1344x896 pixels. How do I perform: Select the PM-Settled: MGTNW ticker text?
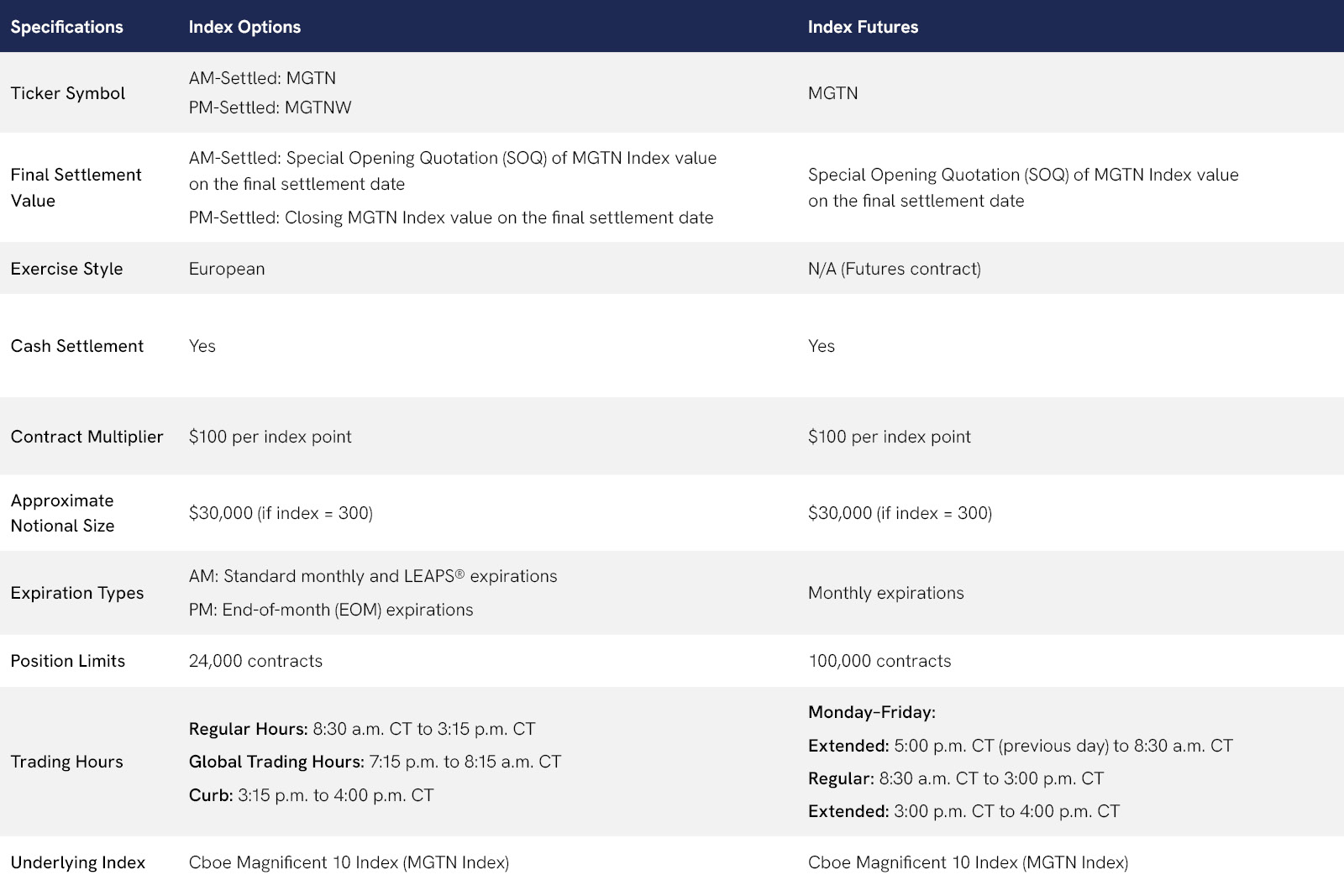[x=270, y=107]
